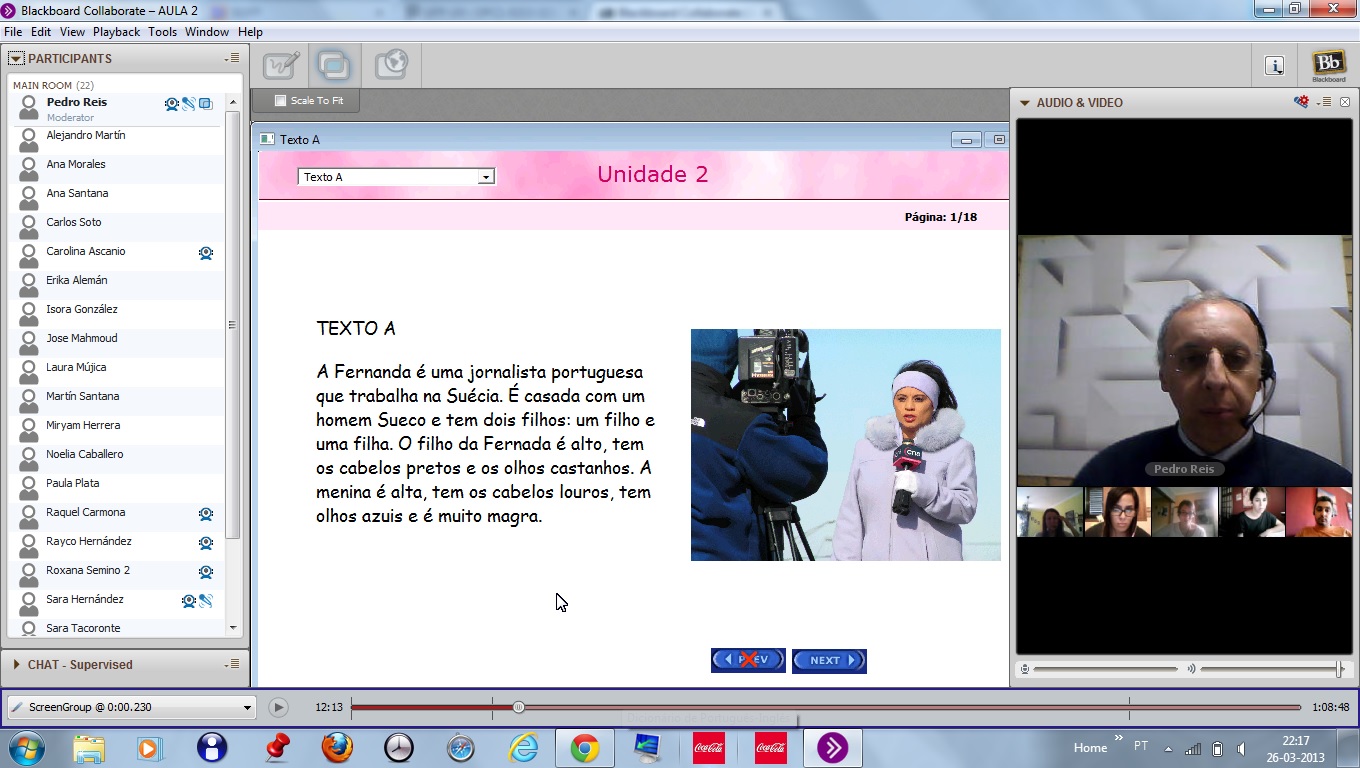Screen dimensions: 1360x768
Task: Select the first participant video thumbnail
Action: pyautogui.click(x=1050, y=512)
